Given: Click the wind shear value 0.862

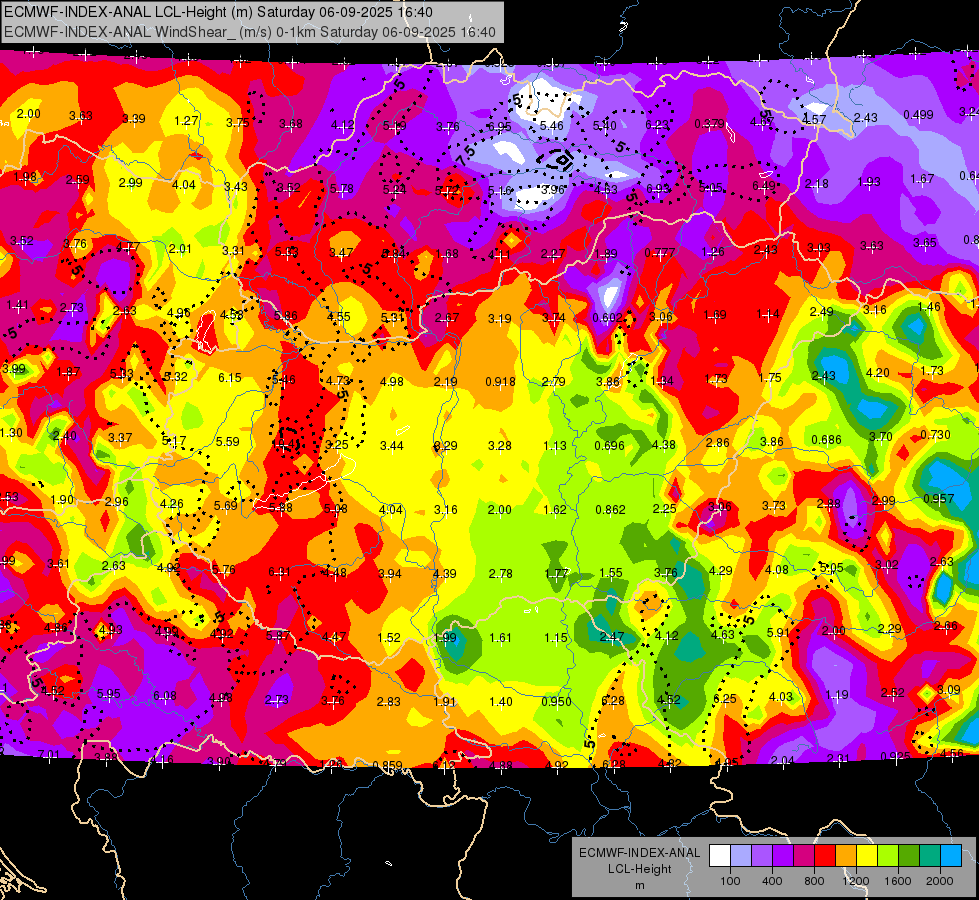Looking at the screenshot, I should tap(611, 510).
